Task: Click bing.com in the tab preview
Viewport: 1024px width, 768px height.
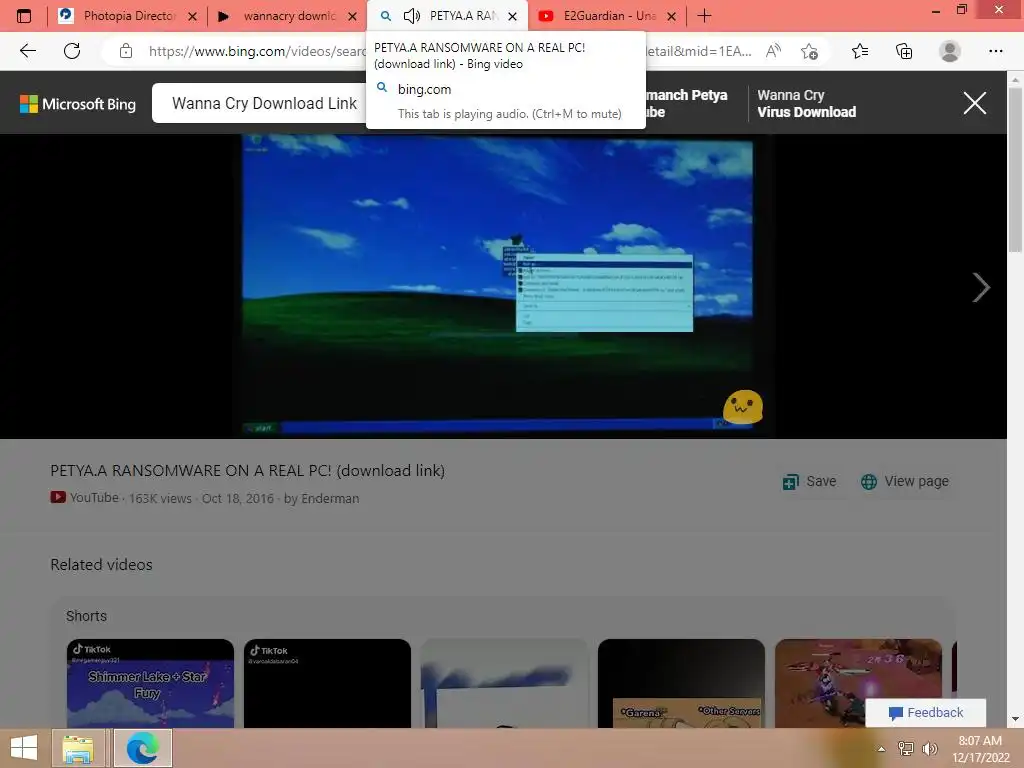Action: tap(424, 89)
